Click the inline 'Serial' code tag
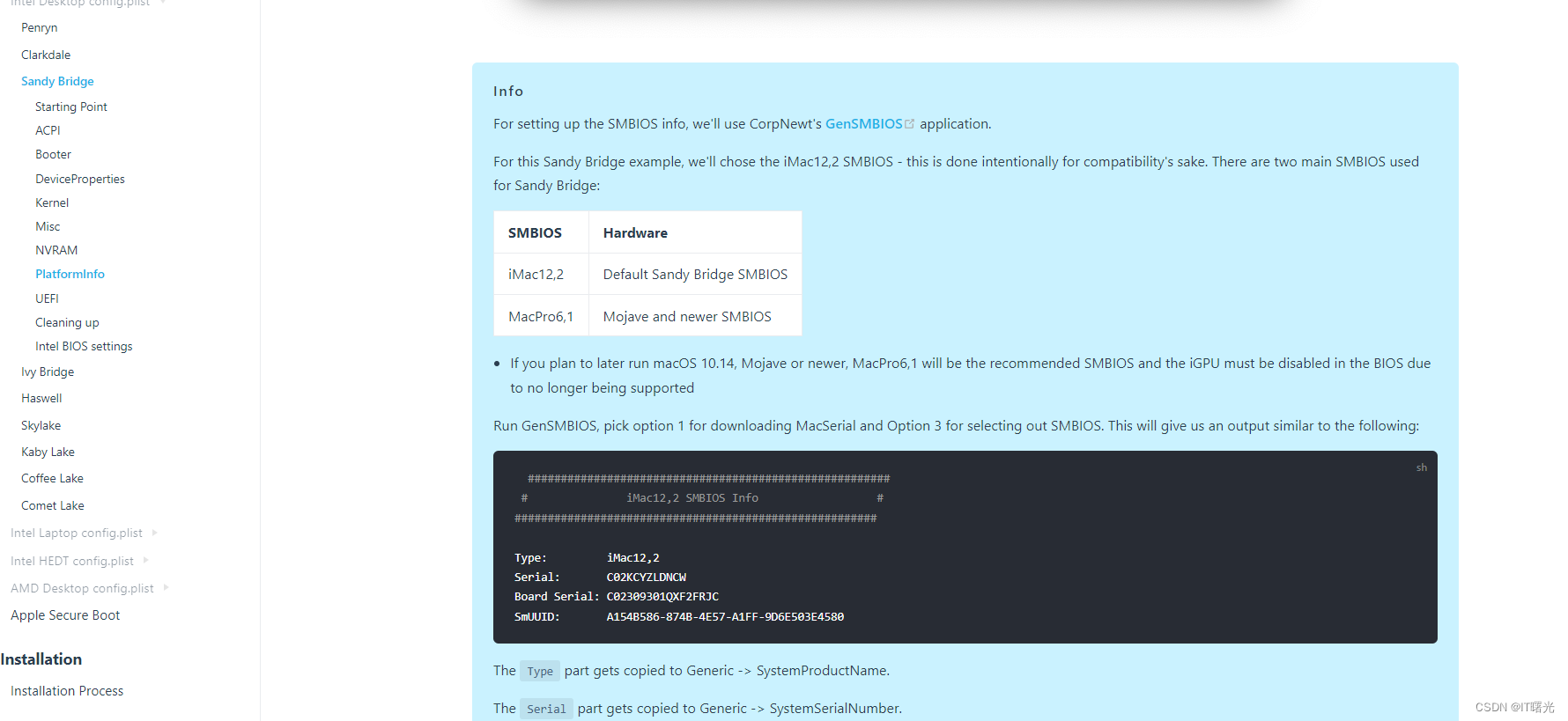The image size is (1568, 721). click(x=546, y=709)
